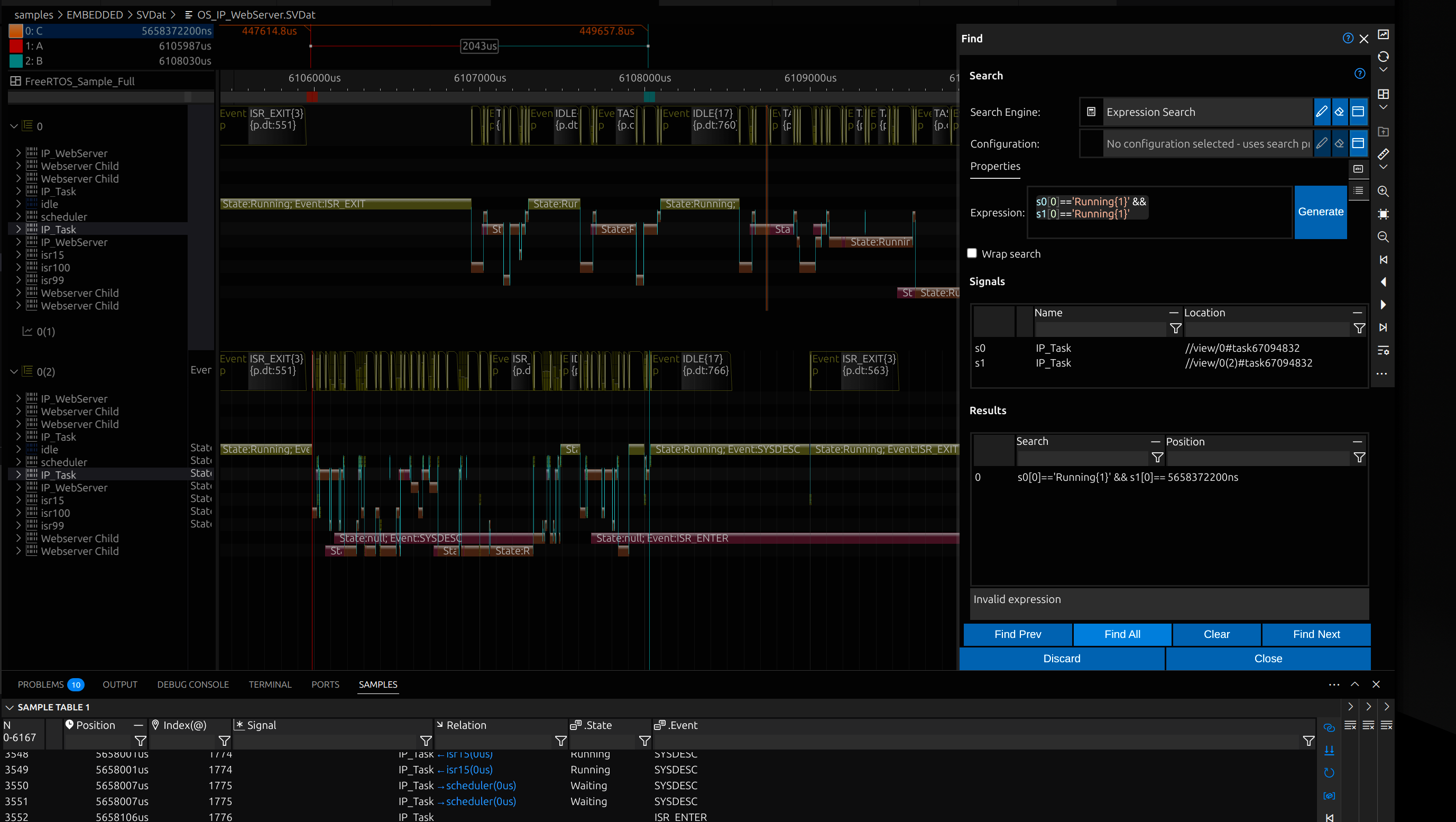Click the blue double down-arrow scroll icon
Screen dimensions: 1456x822
pyautogui.click(x=1329, y=750)
